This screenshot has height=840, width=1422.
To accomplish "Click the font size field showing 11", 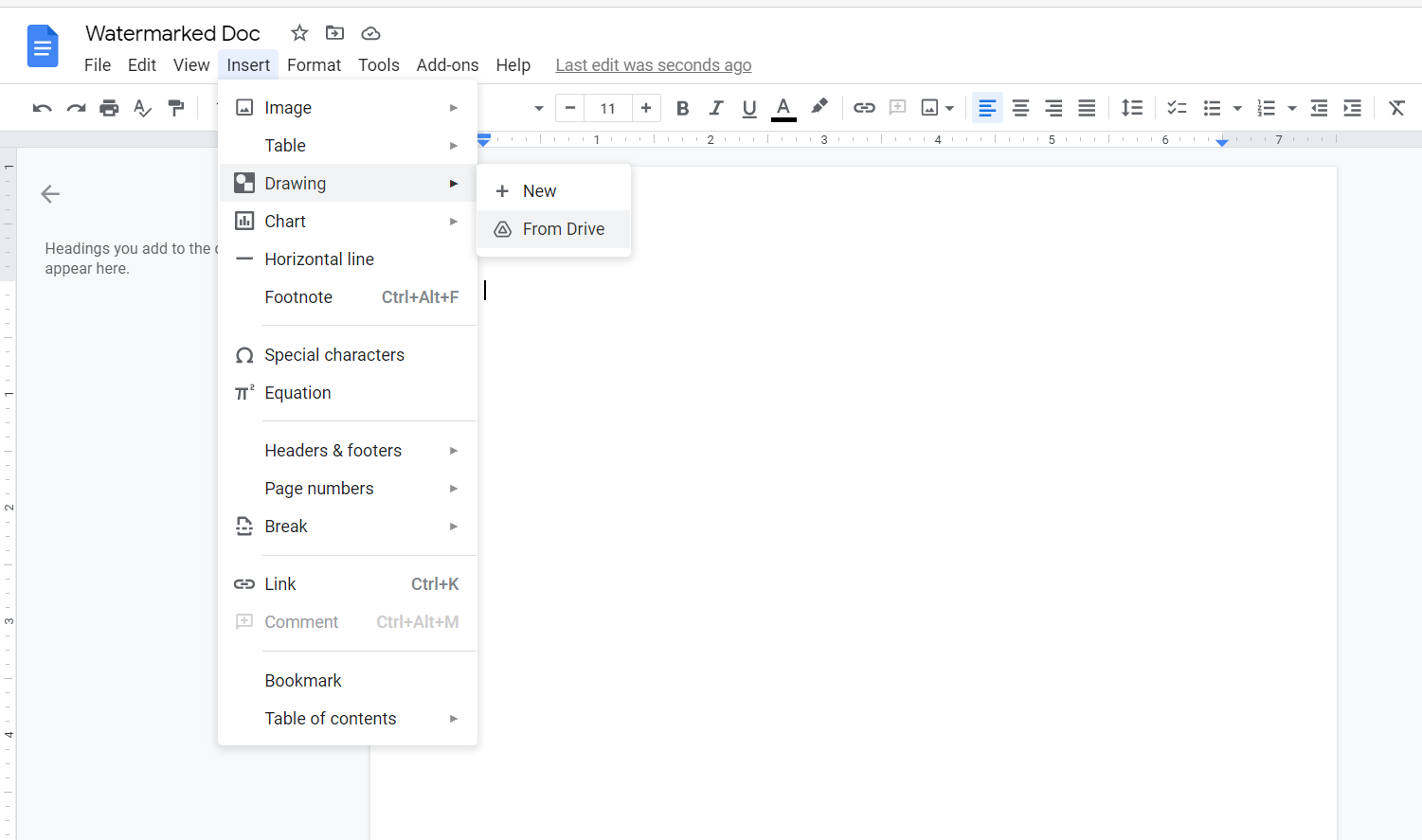I will pyautogui.click(x=608, y=108).
